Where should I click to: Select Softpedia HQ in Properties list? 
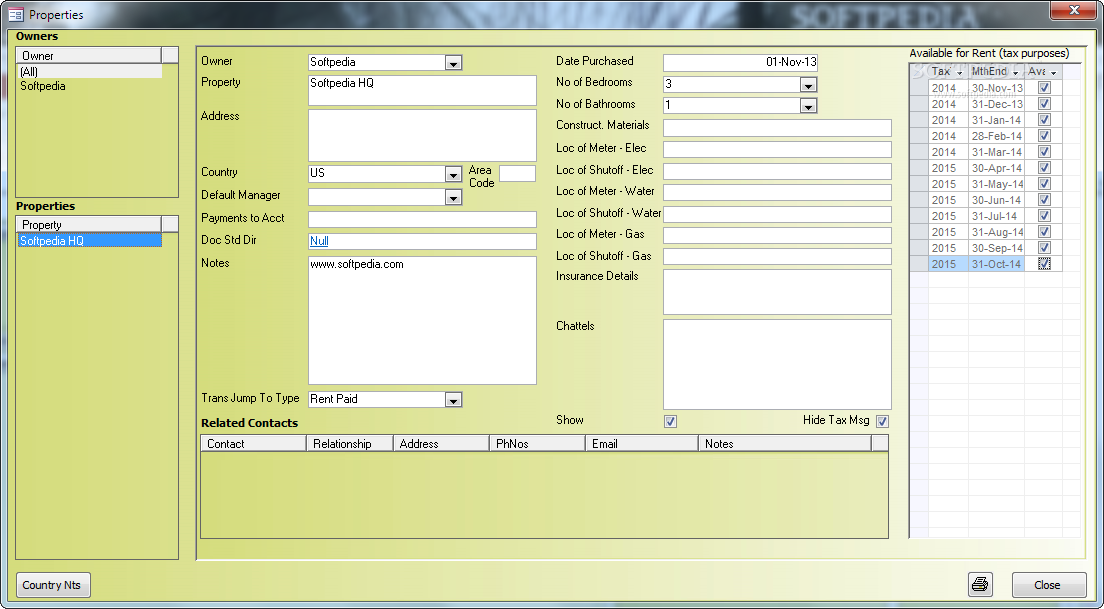pyautogui.click(x=89, y=241)
